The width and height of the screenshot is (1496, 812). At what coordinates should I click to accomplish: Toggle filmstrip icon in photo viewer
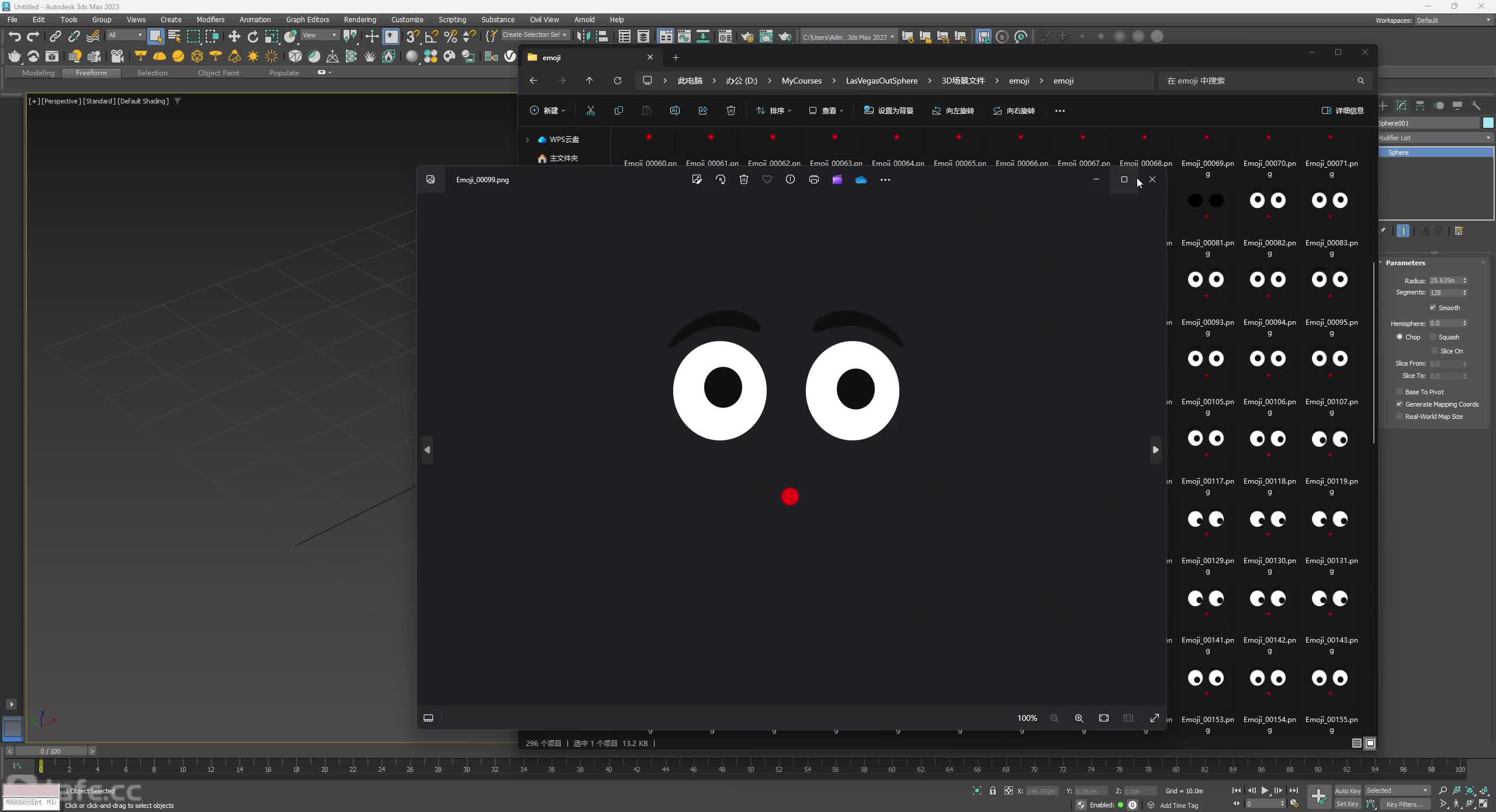[x=428, y=718]
